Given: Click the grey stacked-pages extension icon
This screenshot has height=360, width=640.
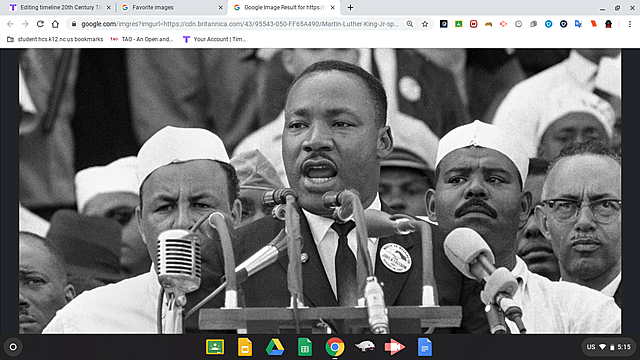Looking at the screenshot, I should 533,24.
